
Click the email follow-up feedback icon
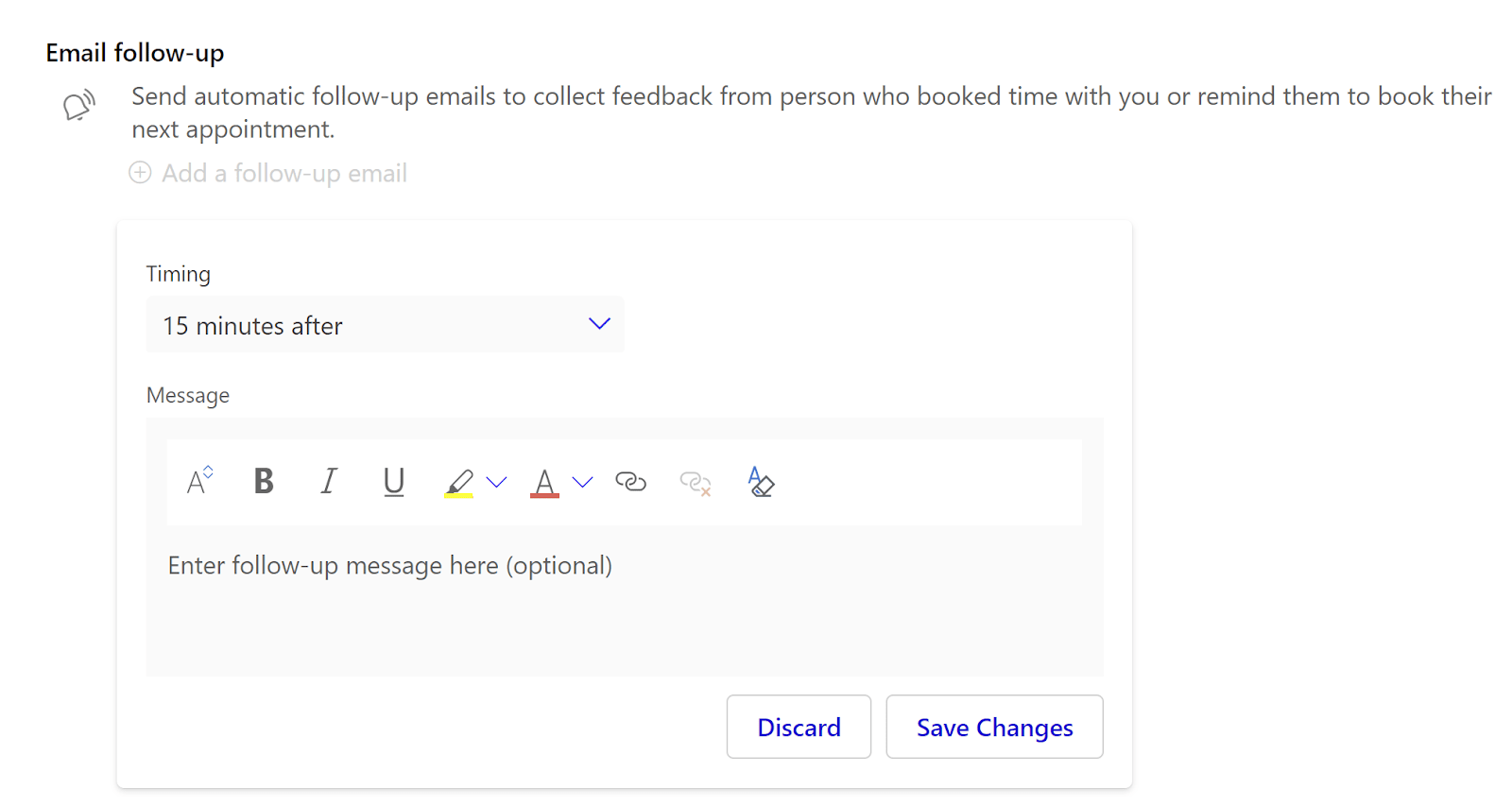pyautogui.click(x=79, y=105)
